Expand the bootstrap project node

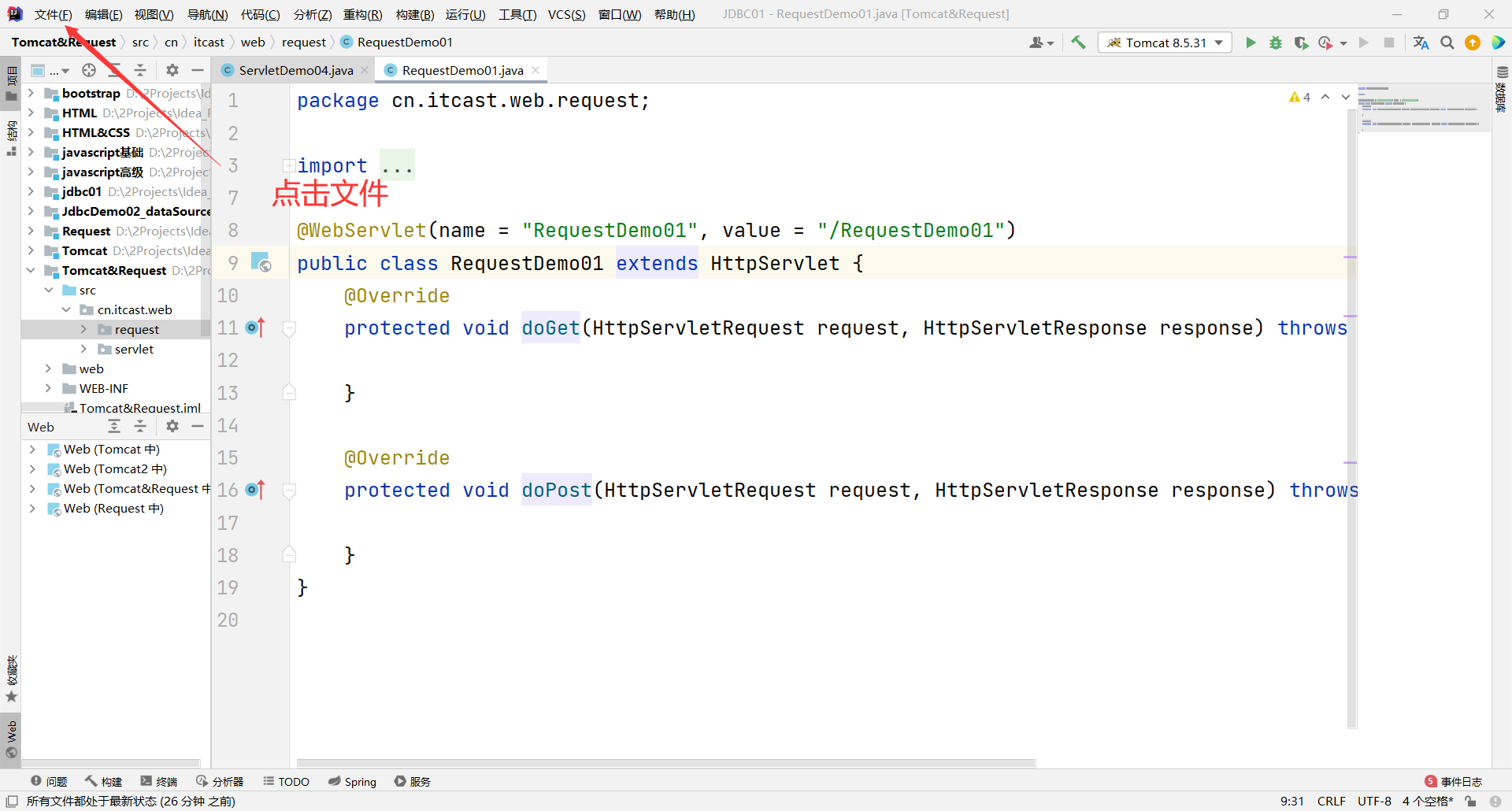(31, 93)
